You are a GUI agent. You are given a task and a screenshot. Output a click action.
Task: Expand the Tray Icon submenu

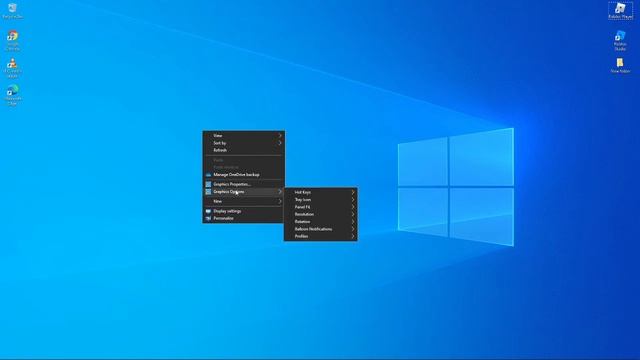coord(321,200)
